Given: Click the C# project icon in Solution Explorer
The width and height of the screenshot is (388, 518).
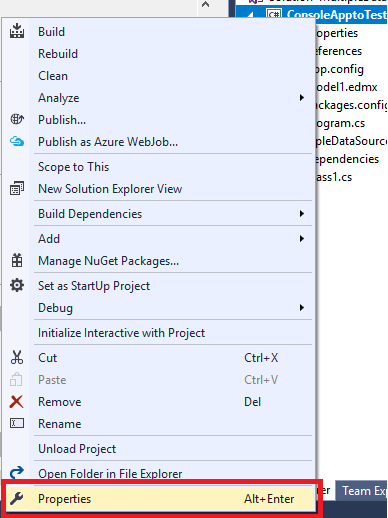Looking at the screenshot, I should [x=274, y=15].
